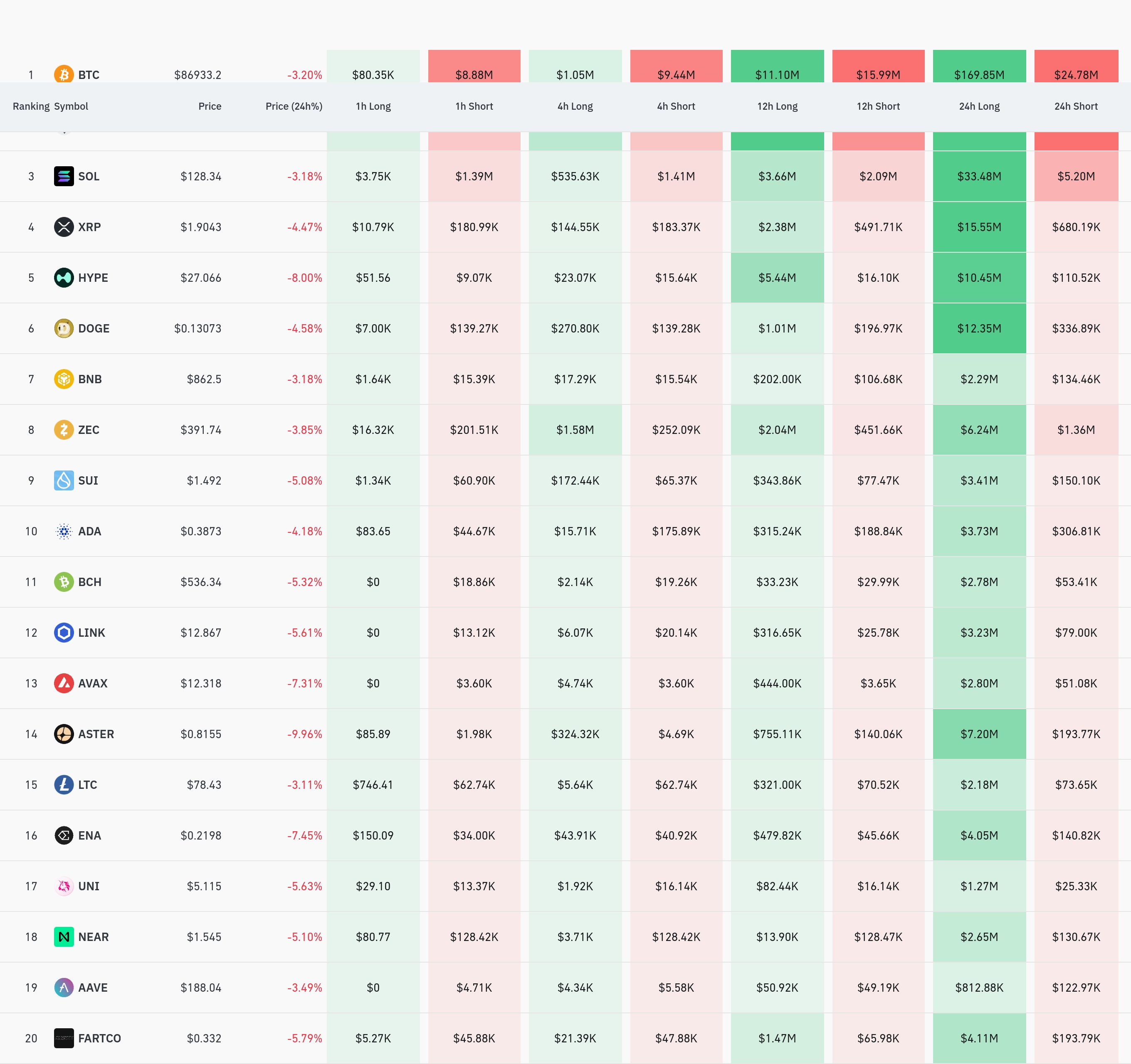Click the Chainlink LINK icon
1131x1064 pixels.
click(x=64, y=632)
